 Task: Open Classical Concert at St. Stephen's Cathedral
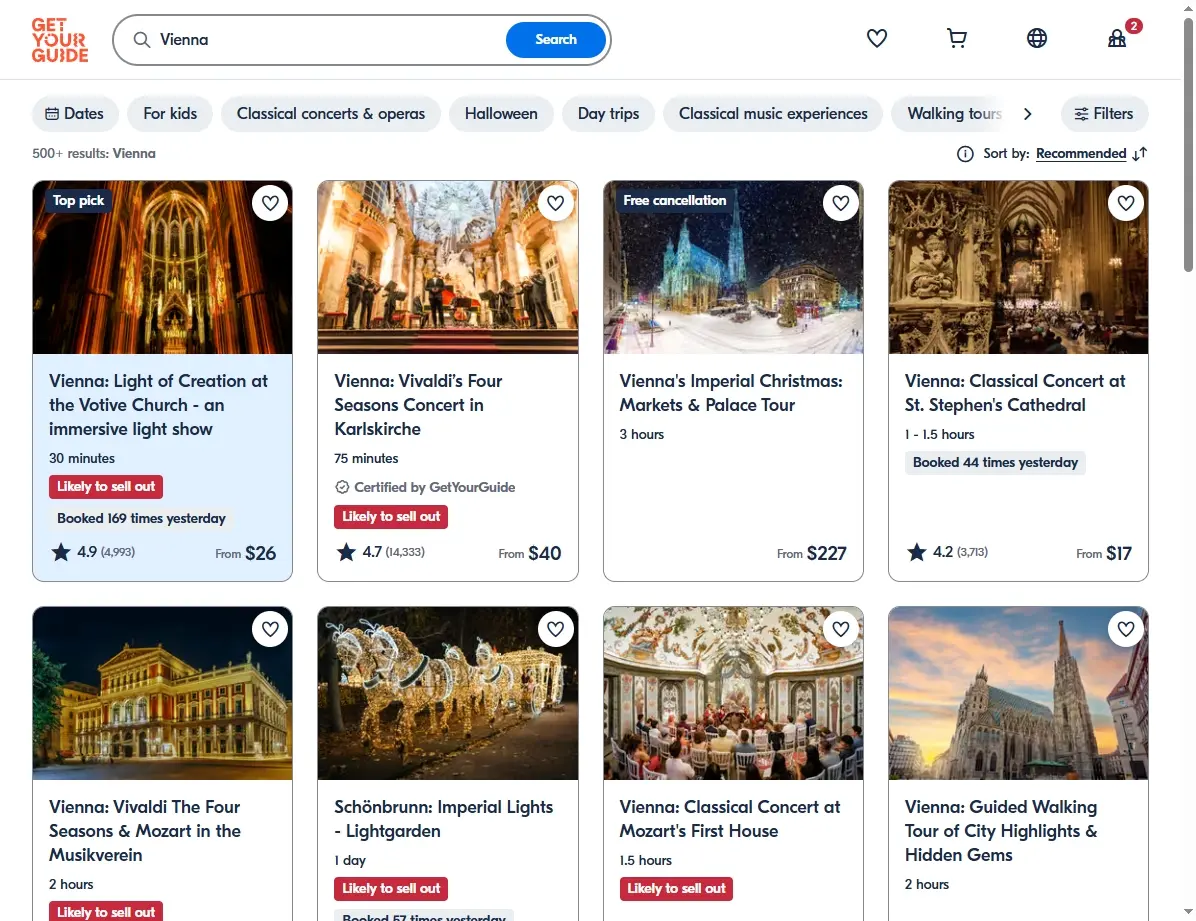1014,393
